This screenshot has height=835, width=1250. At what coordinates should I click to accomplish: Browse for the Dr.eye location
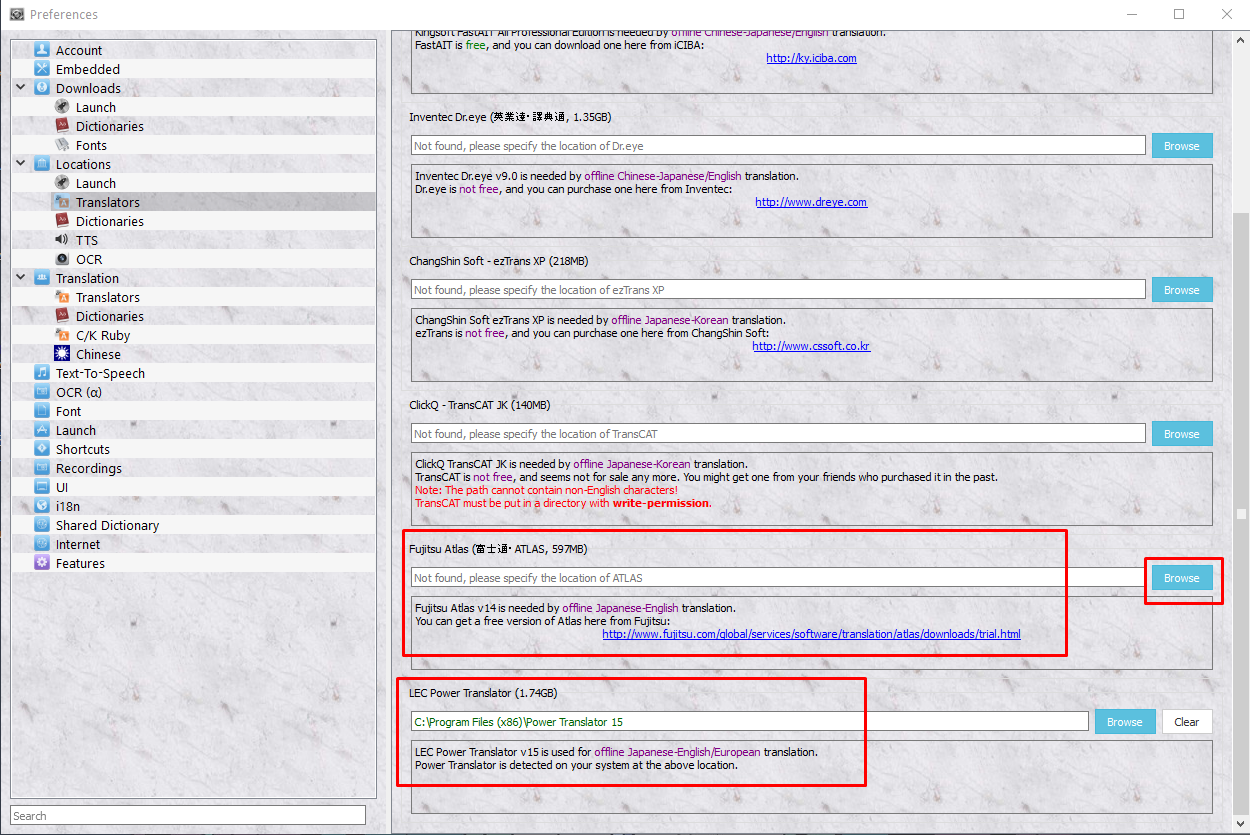(x=1181, y=146)
